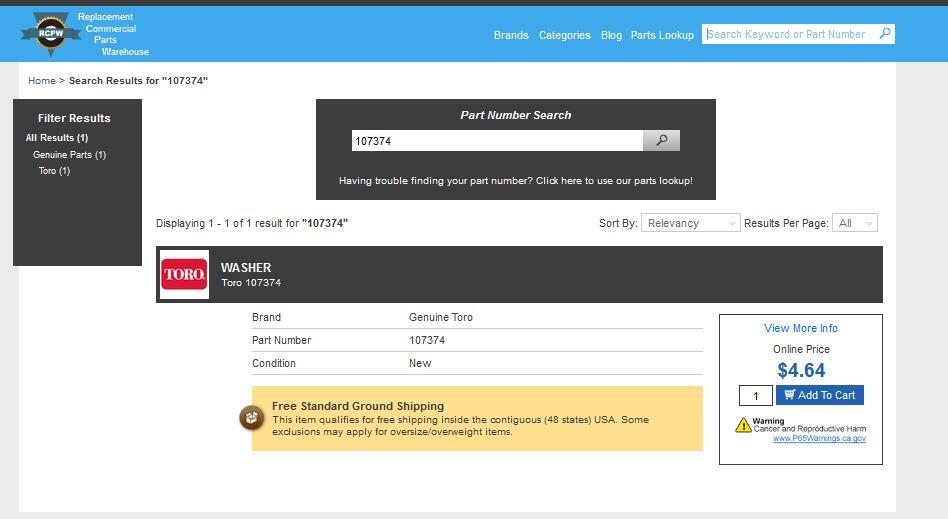Click the yellow warning triangle icon

743,425
